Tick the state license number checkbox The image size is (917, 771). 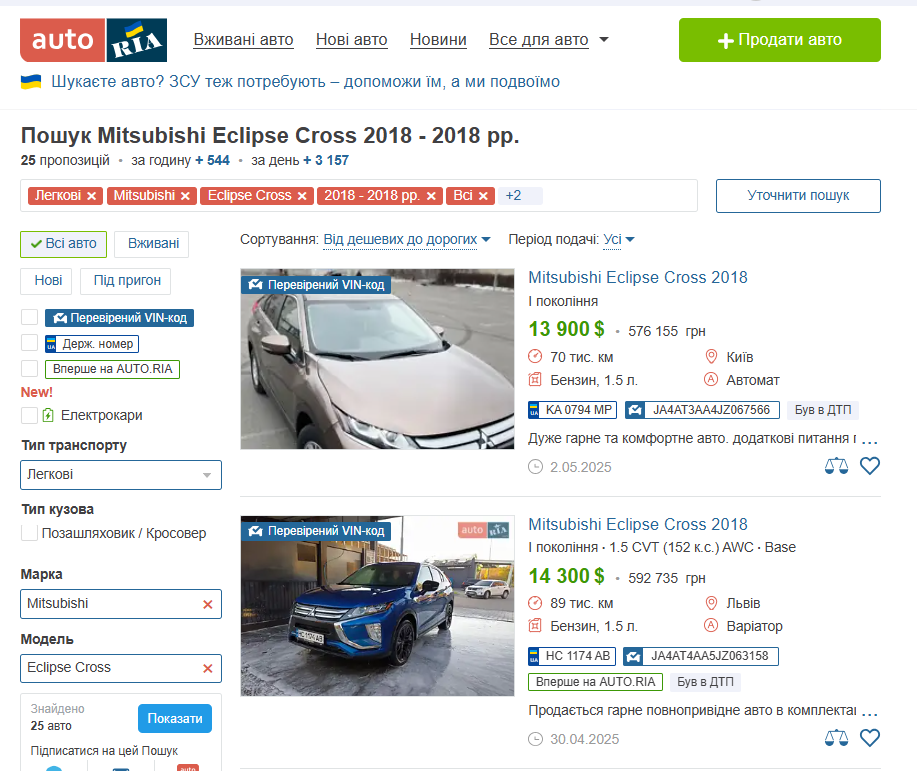coord(30,343)
